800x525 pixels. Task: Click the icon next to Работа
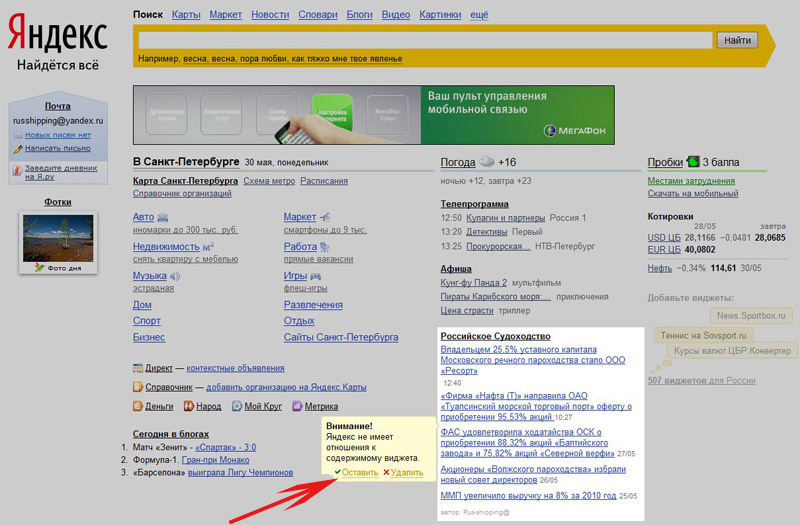pos(324,247)
